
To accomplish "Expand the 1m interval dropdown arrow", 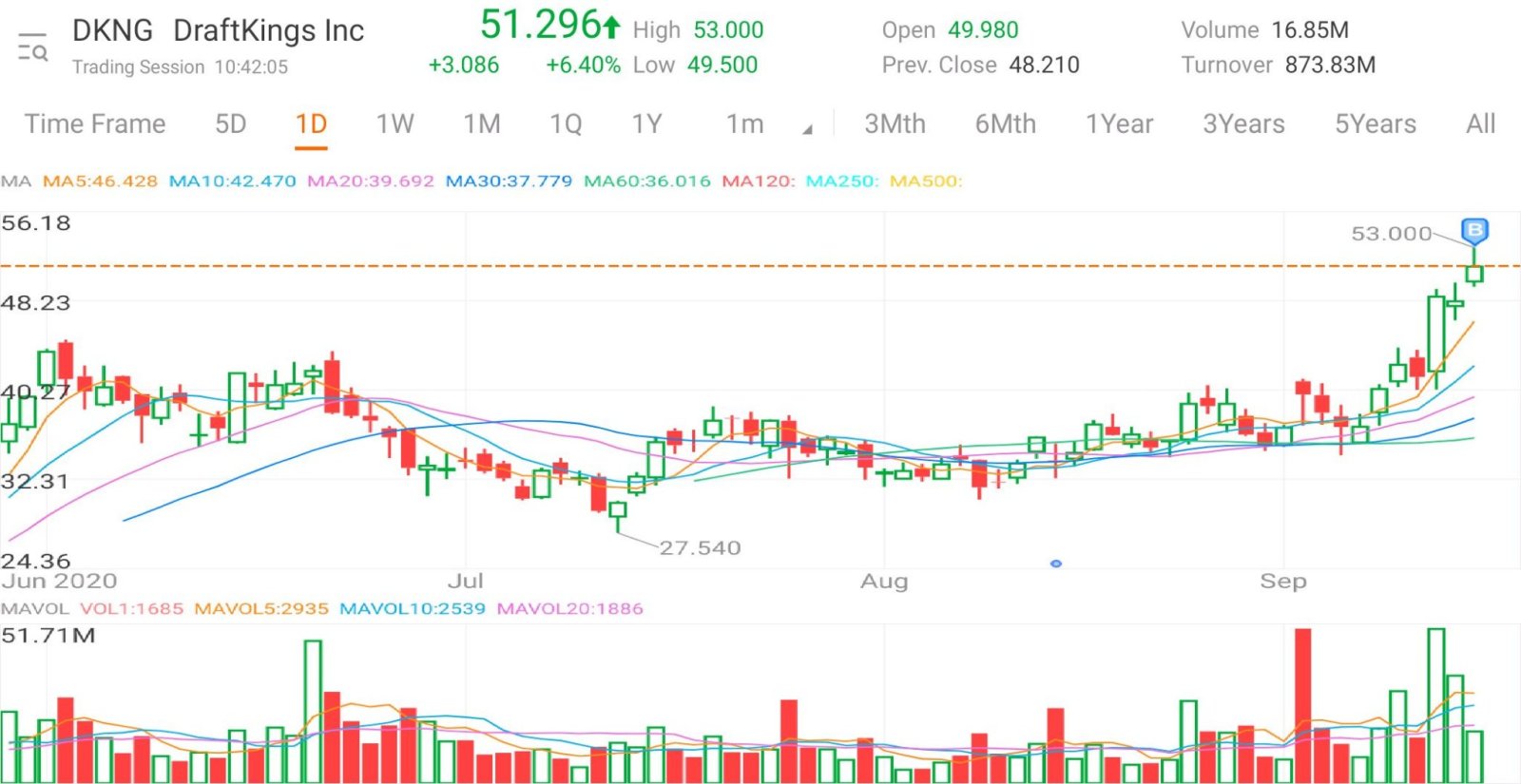I will coord(807,129).
